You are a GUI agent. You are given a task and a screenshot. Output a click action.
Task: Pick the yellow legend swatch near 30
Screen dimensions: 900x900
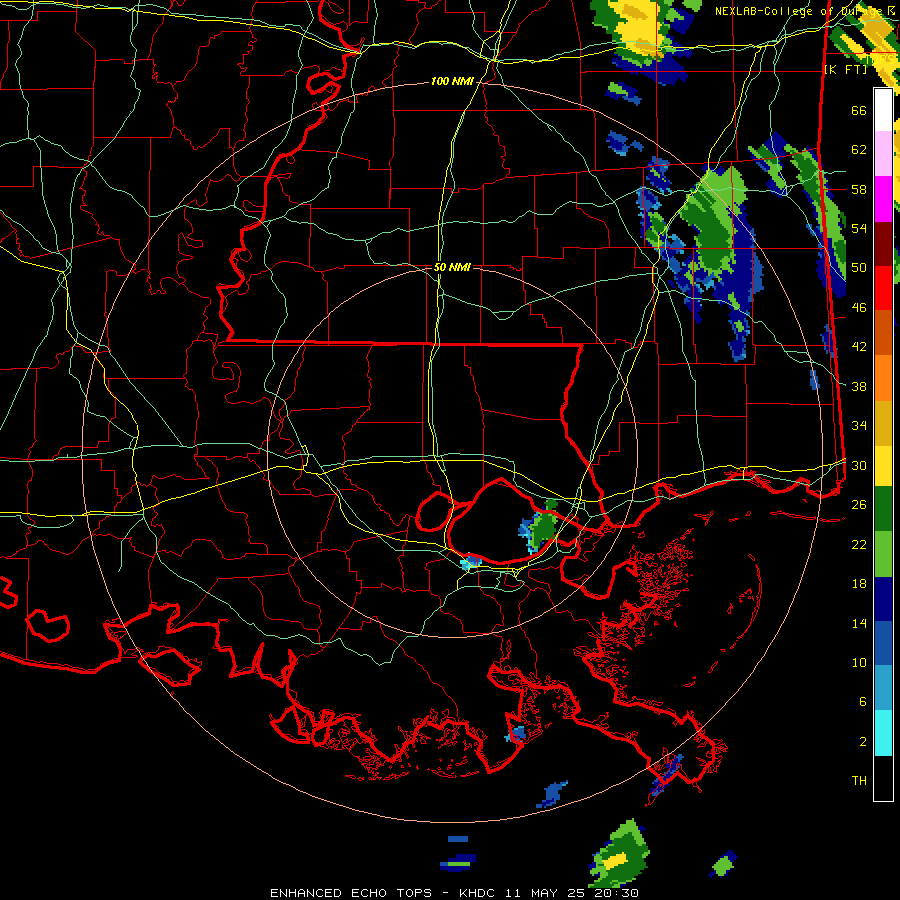coord(883,466)
